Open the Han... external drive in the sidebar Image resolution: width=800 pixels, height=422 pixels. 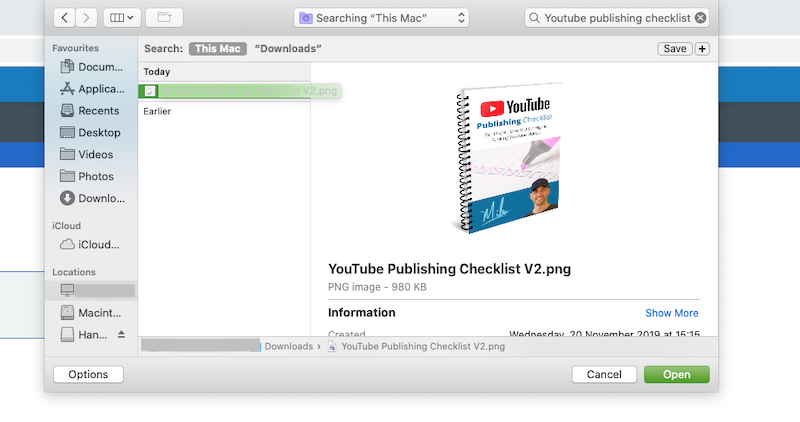pos(84,335)
